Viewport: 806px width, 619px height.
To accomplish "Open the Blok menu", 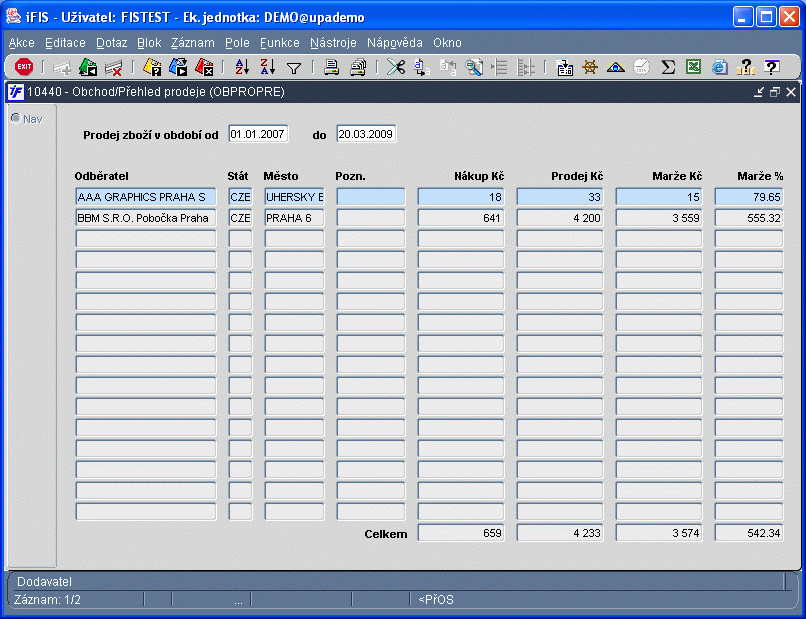I will tap(149, 43).
